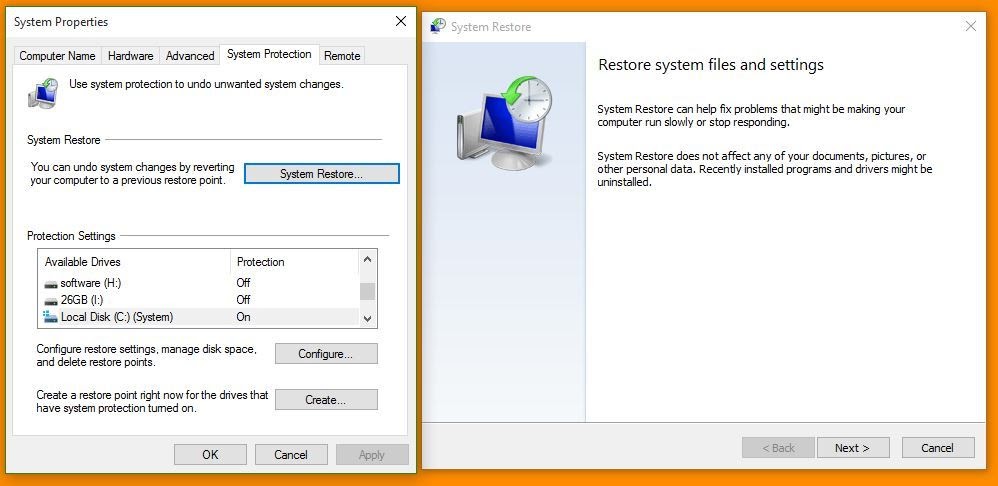Open Configure... restore settings

pyautogui.click(x=326, y=354)
